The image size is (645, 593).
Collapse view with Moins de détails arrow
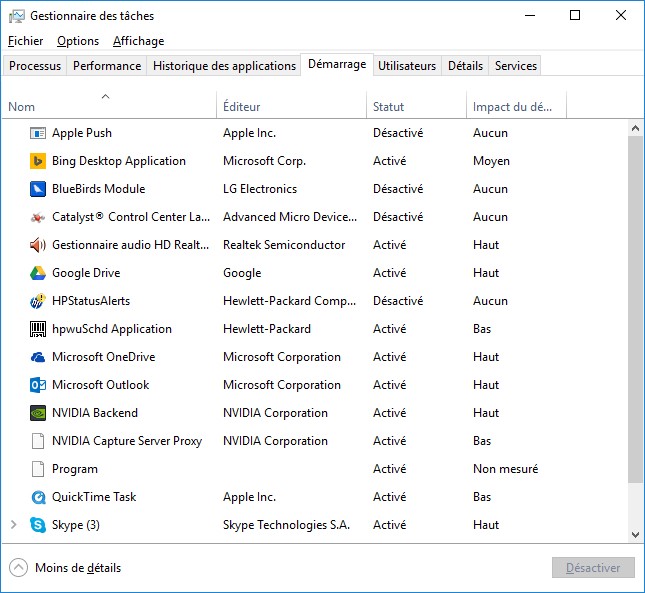18,568
